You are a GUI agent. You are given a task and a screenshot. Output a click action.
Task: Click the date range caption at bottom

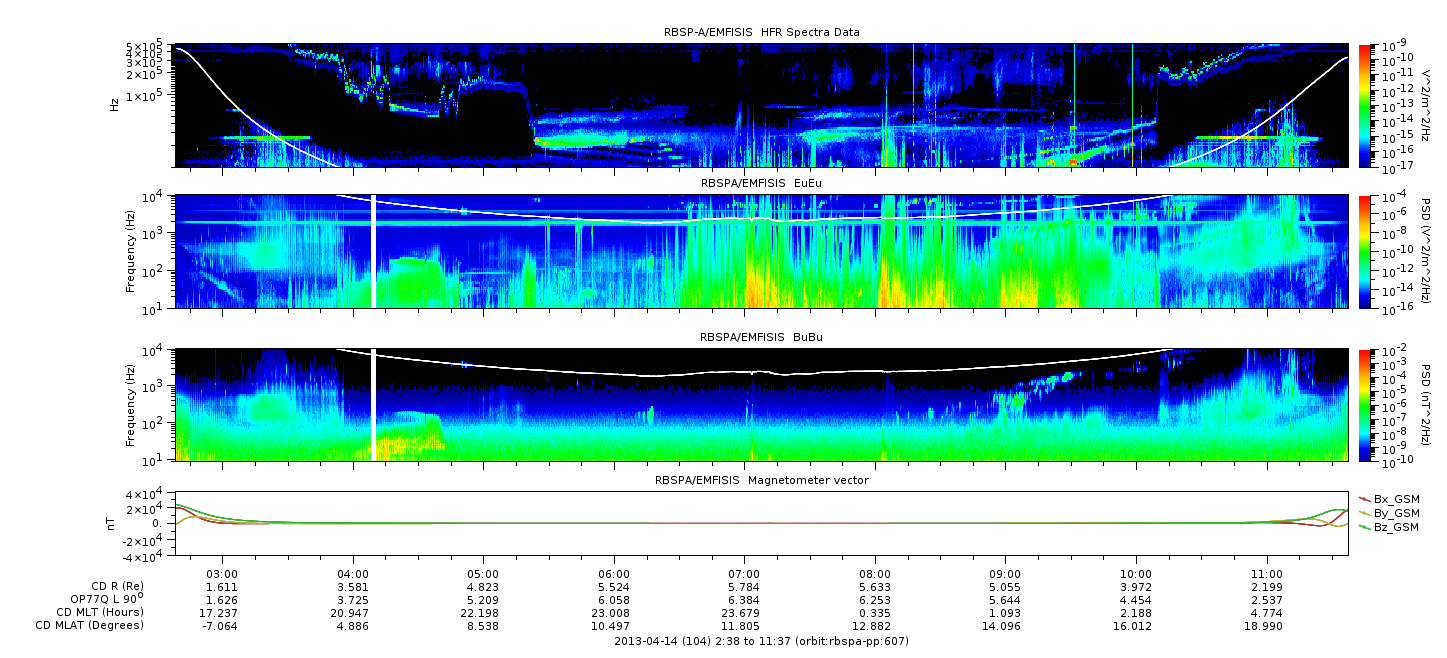click(x=761, y=641)
